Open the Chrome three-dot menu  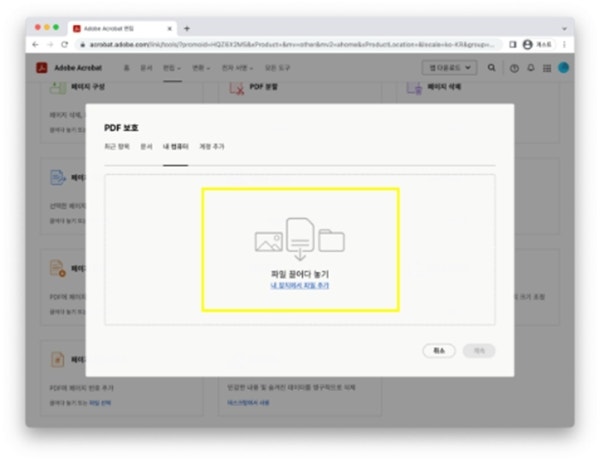(564, 45)
